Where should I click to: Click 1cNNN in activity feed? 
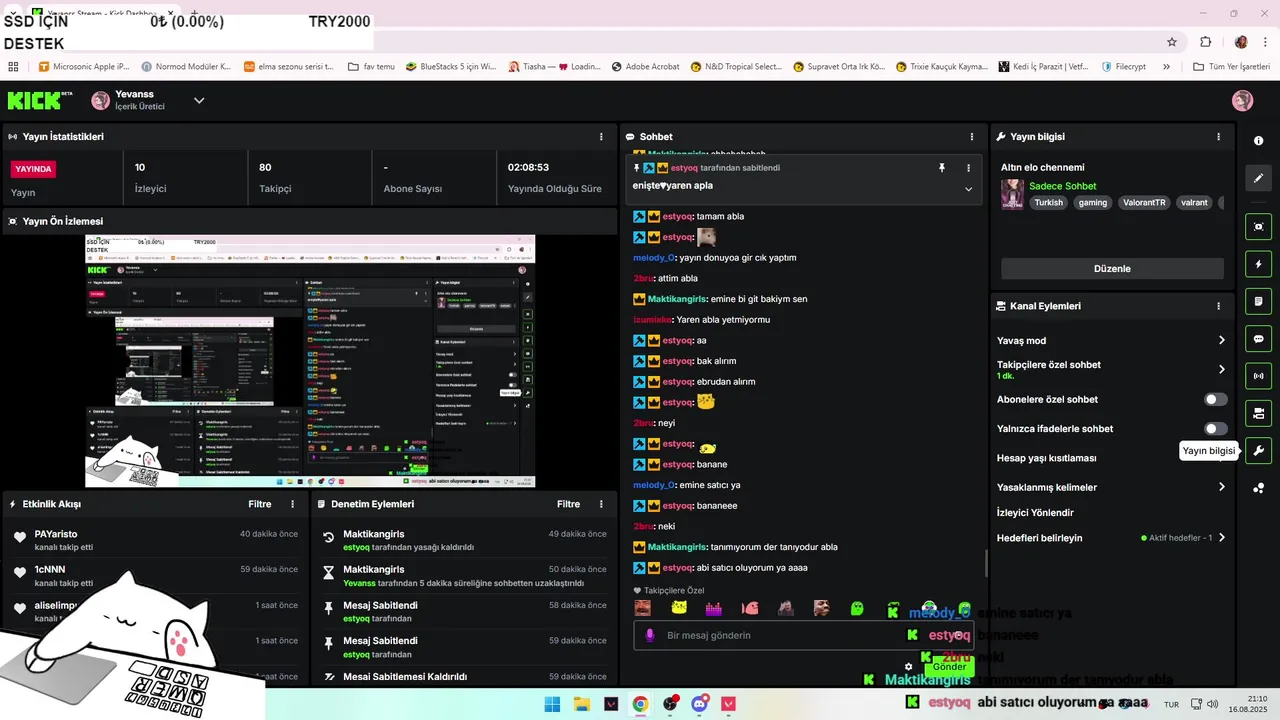pyautogui.click(x=50, y=569)
